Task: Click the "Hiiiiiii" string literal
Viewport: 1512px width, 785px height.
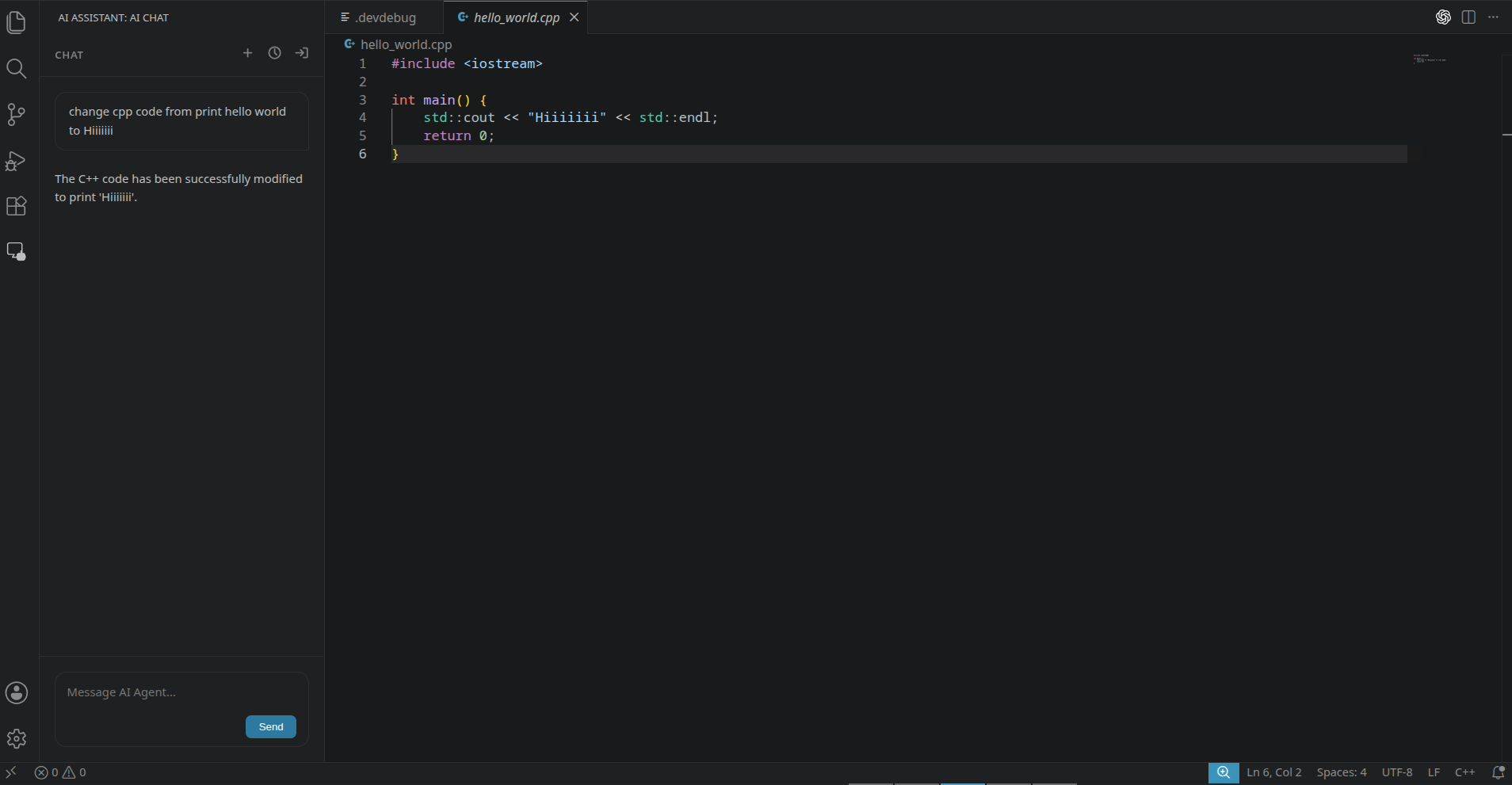Action: click(567, 117)
